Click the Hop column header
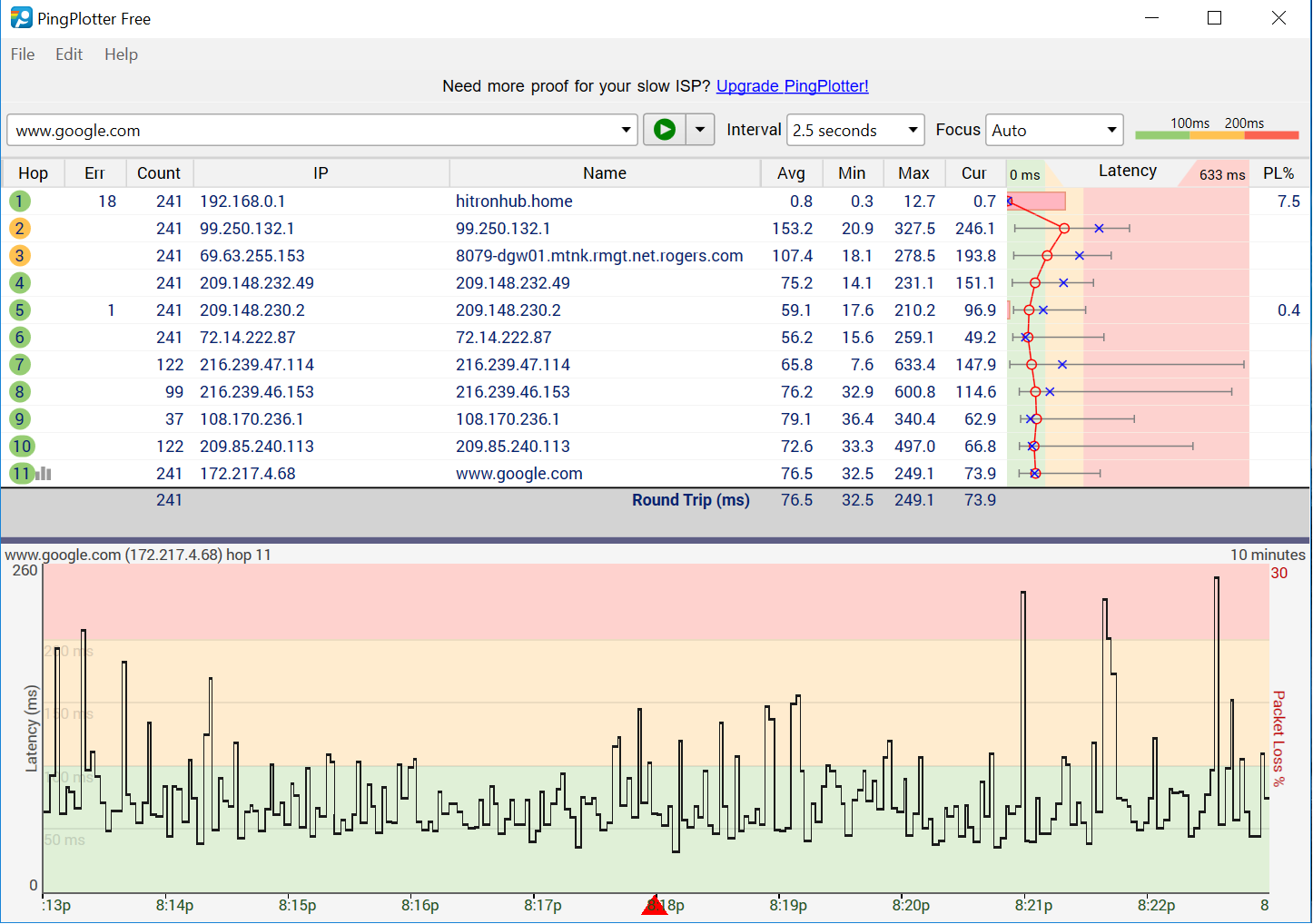 tap(34, 173)
